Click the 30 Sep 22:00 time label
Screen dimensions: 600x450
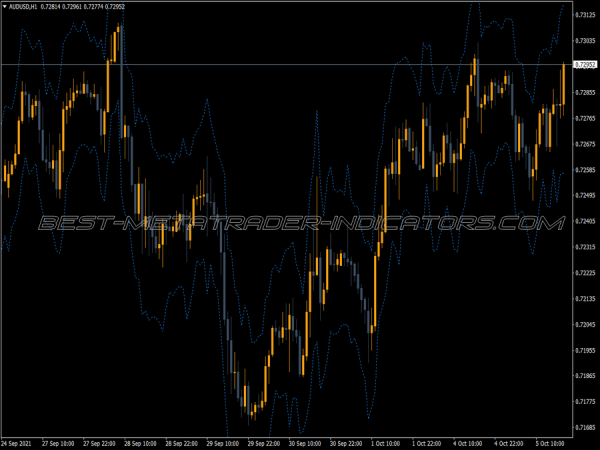pyautogui.click(x=346, y=443)
